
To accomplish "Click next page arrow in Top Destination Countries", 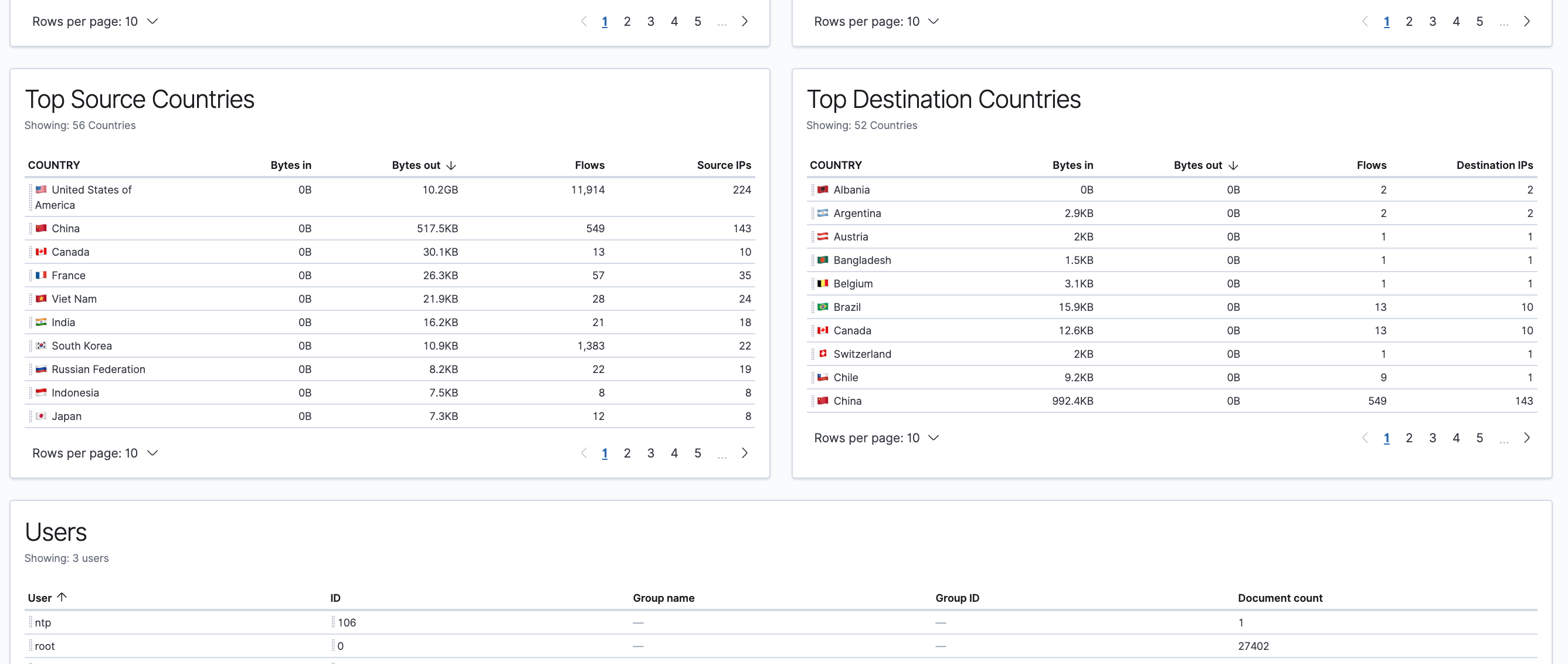I will pyautogui.click(x=1526, y=438).
